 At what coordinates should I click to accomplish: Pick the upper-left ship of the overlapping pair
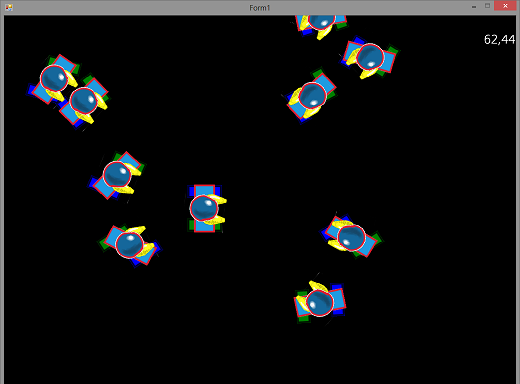53,79
